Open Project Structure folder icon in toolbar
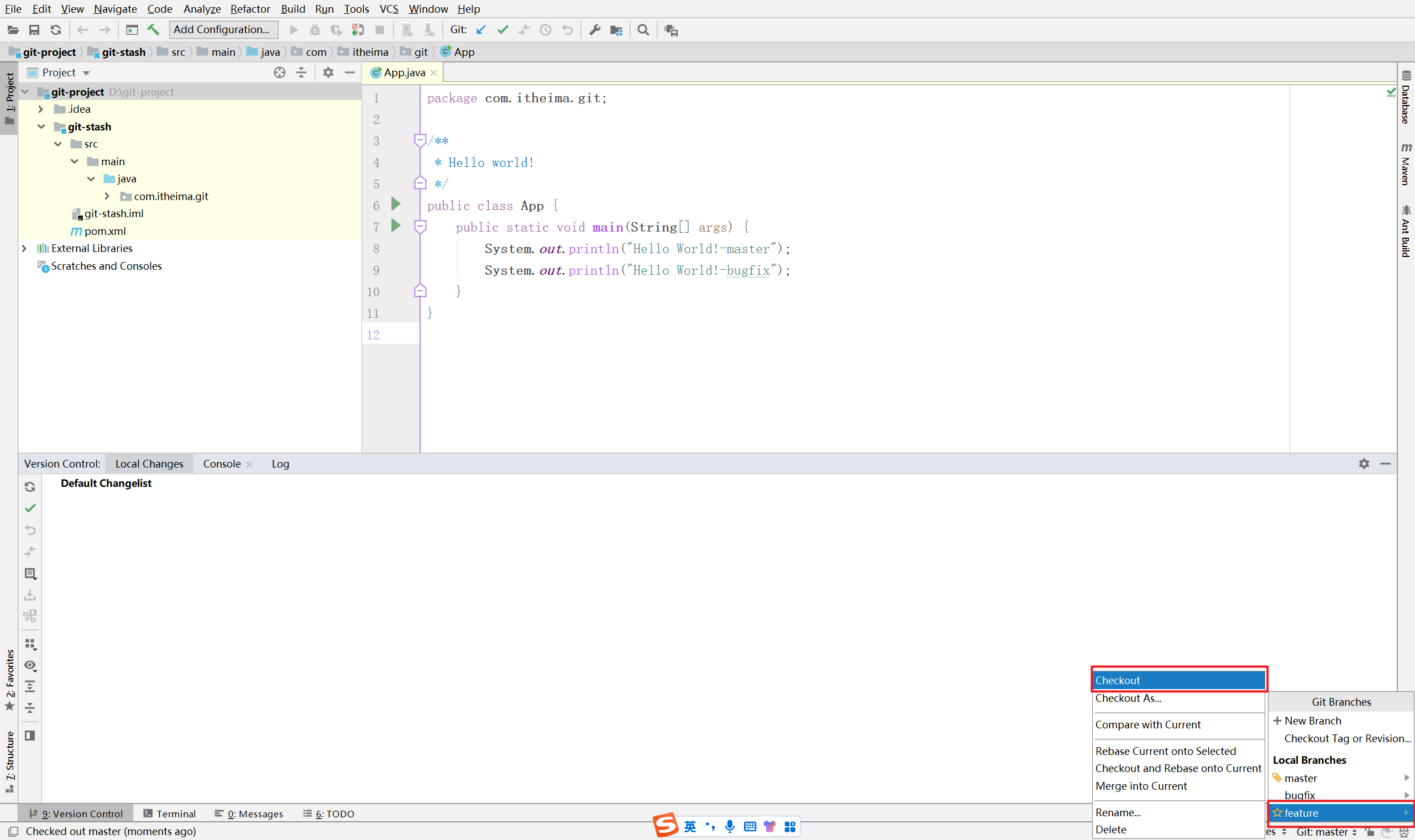Image resolution: width=1415 pixels, height=840 pixels. (x=616, y=30)
